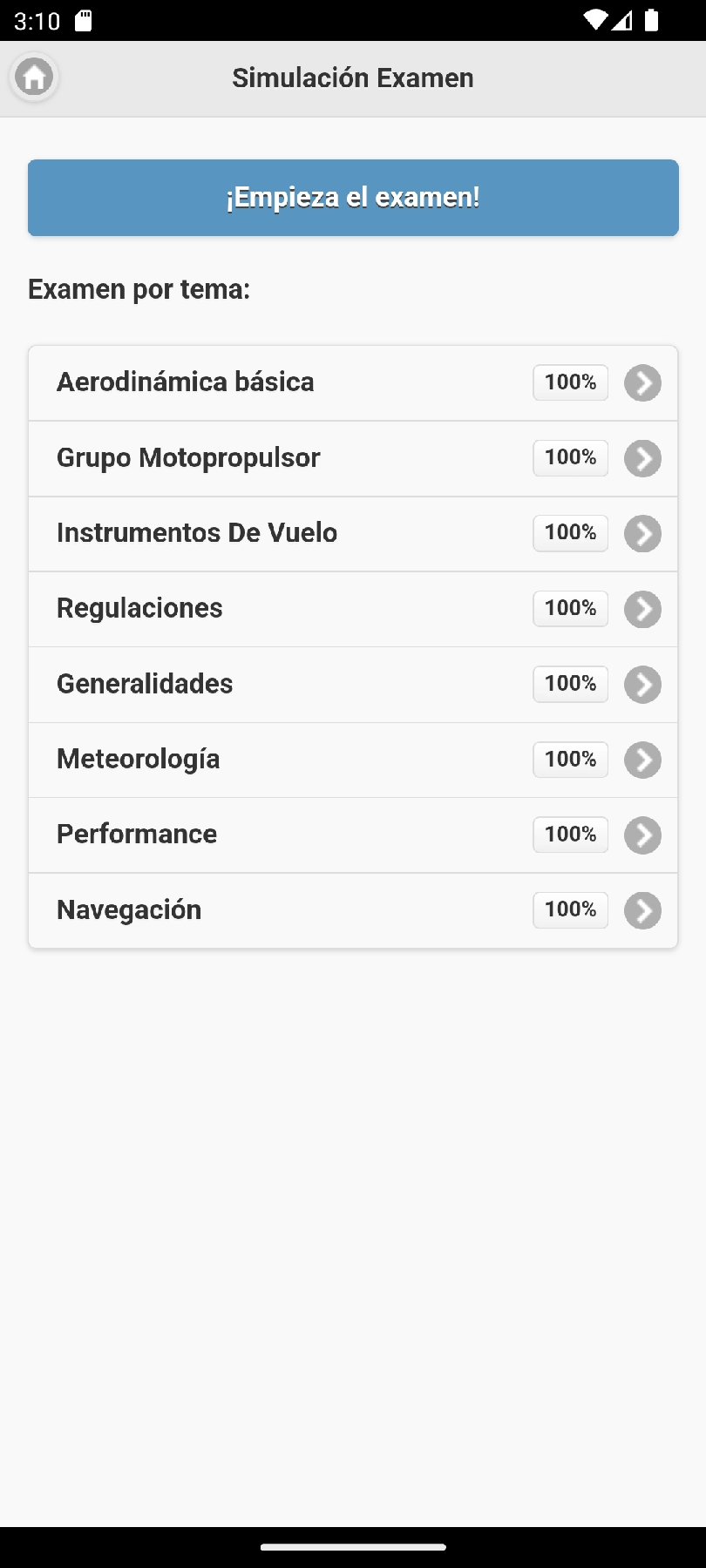Select the Performance topic label
The image size is (706, 1568).
point(137,835)
